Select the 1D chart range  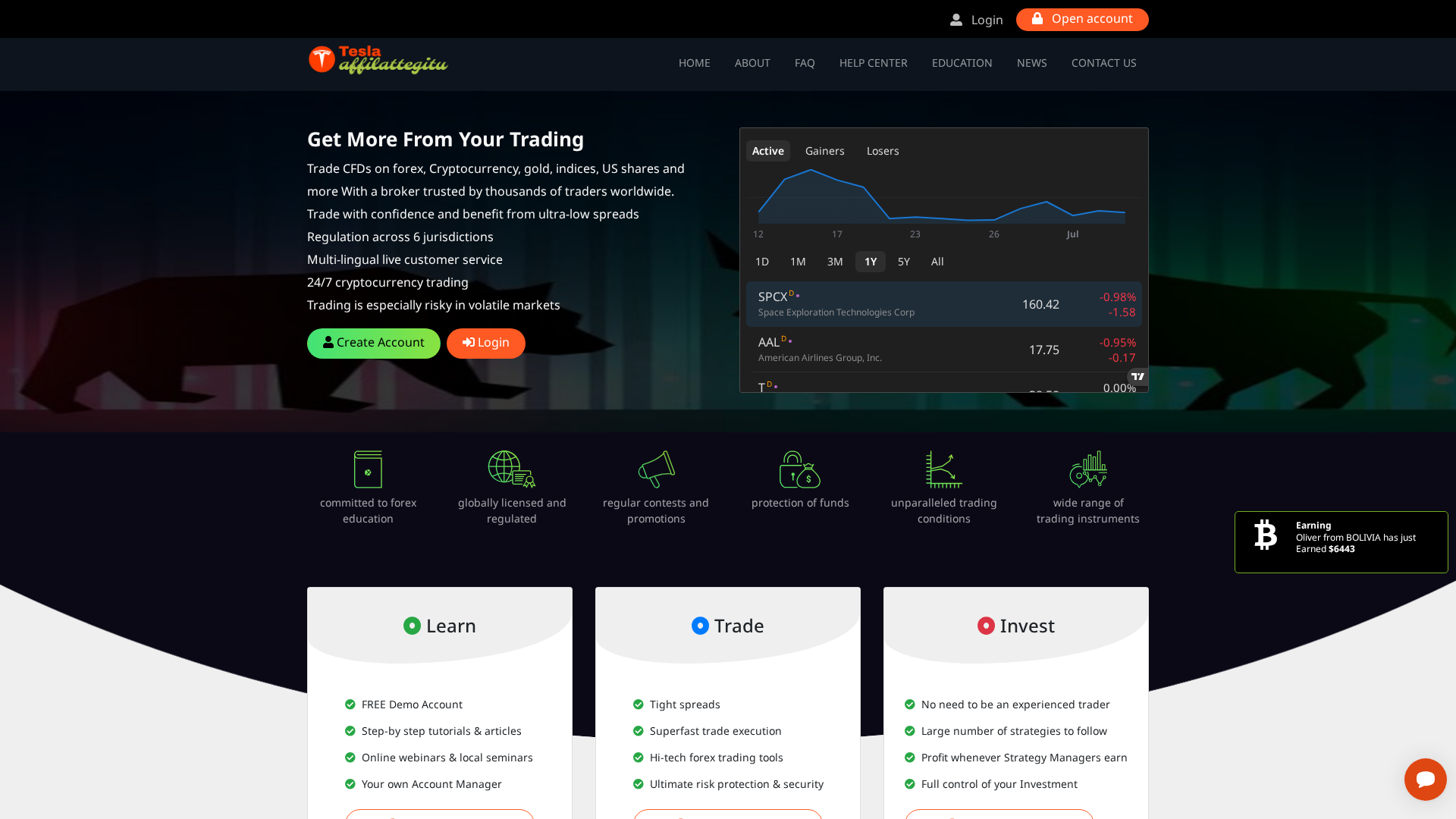click(x=762, y=262)
